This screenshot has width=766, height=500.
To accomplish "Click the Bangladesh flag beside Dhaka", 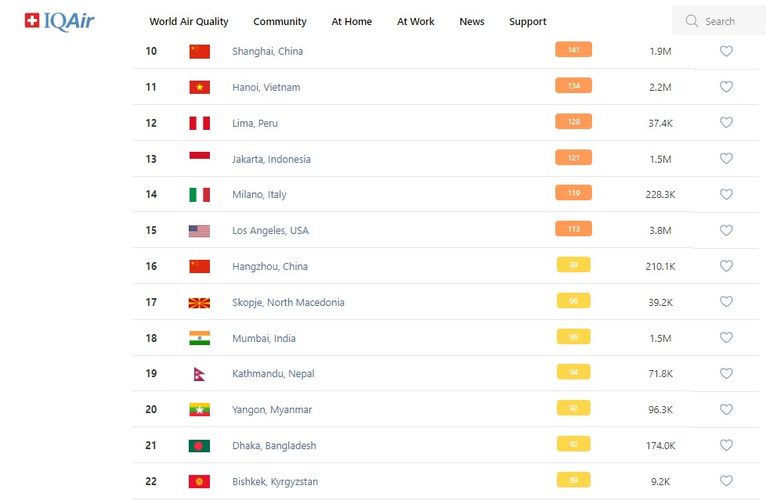I will click(199, 446).
